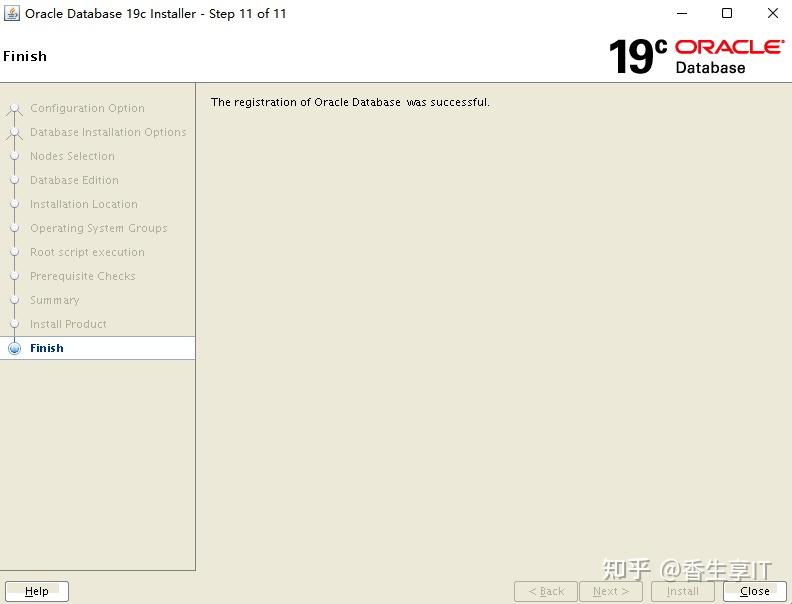792x604 pixels.
Task: Click the registration successful message text
Action: click(350, 102)
